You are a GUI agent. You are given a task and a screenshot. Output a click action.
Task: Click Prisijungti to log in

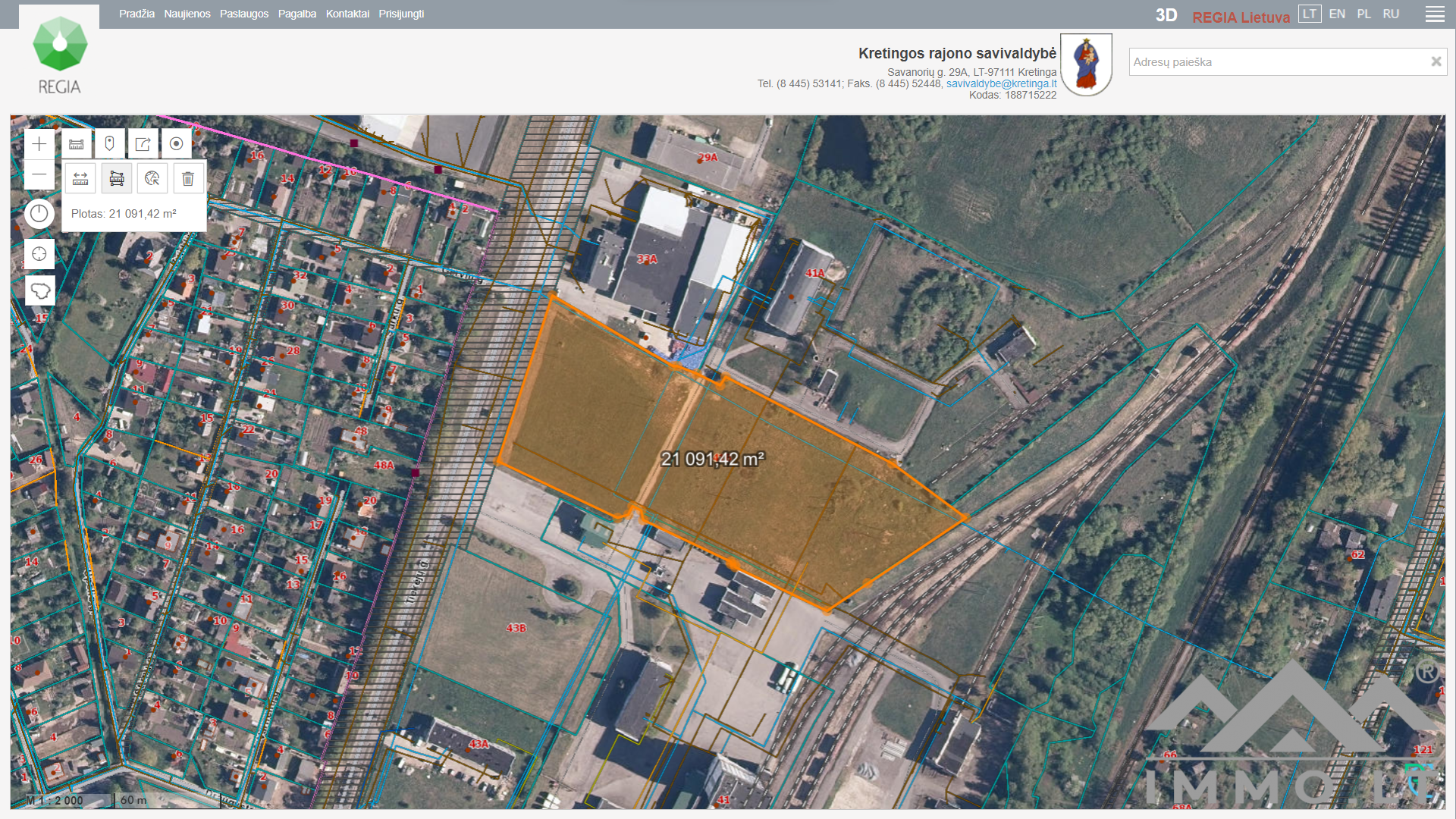tap(401, 14)
